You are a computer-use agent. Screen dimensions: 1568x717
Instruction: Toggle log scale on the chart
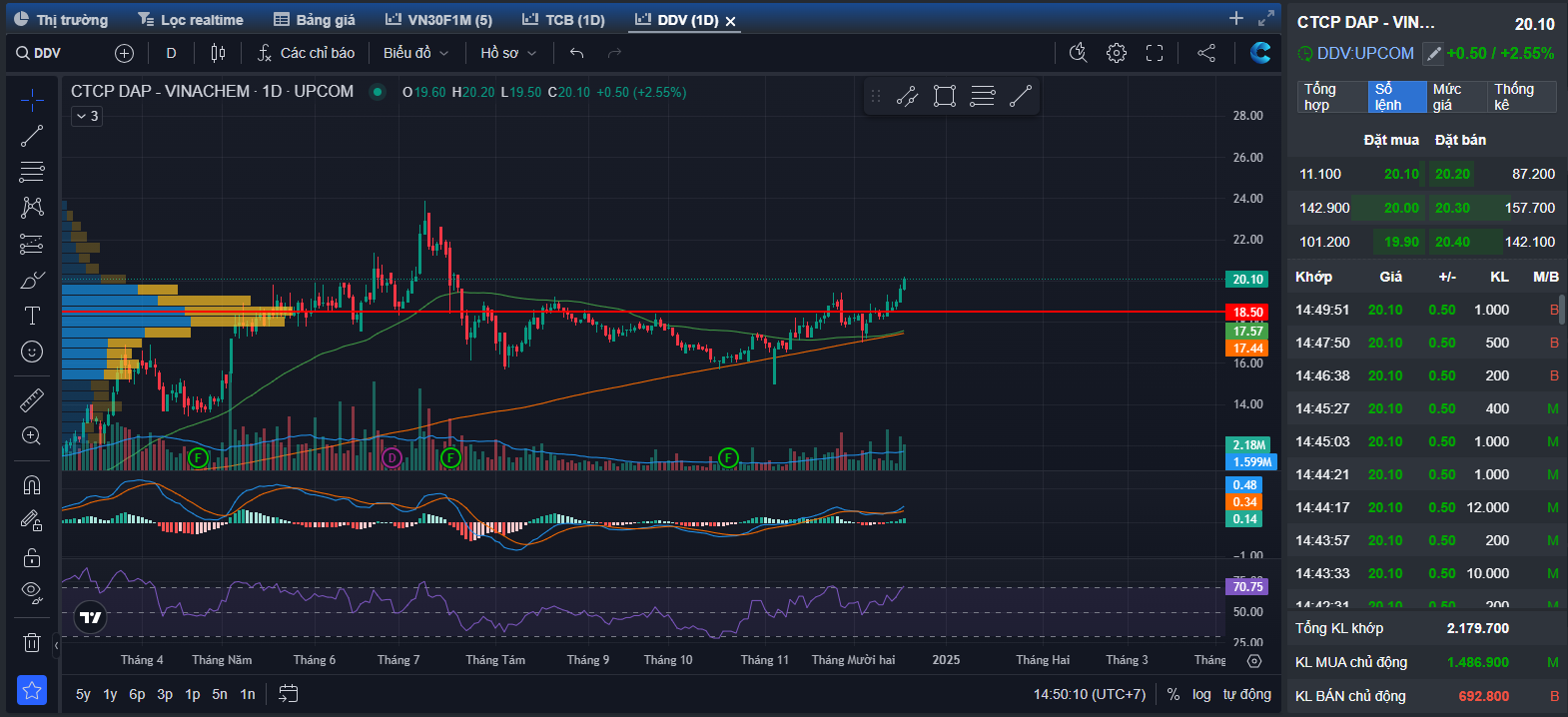coord(1201,694)
